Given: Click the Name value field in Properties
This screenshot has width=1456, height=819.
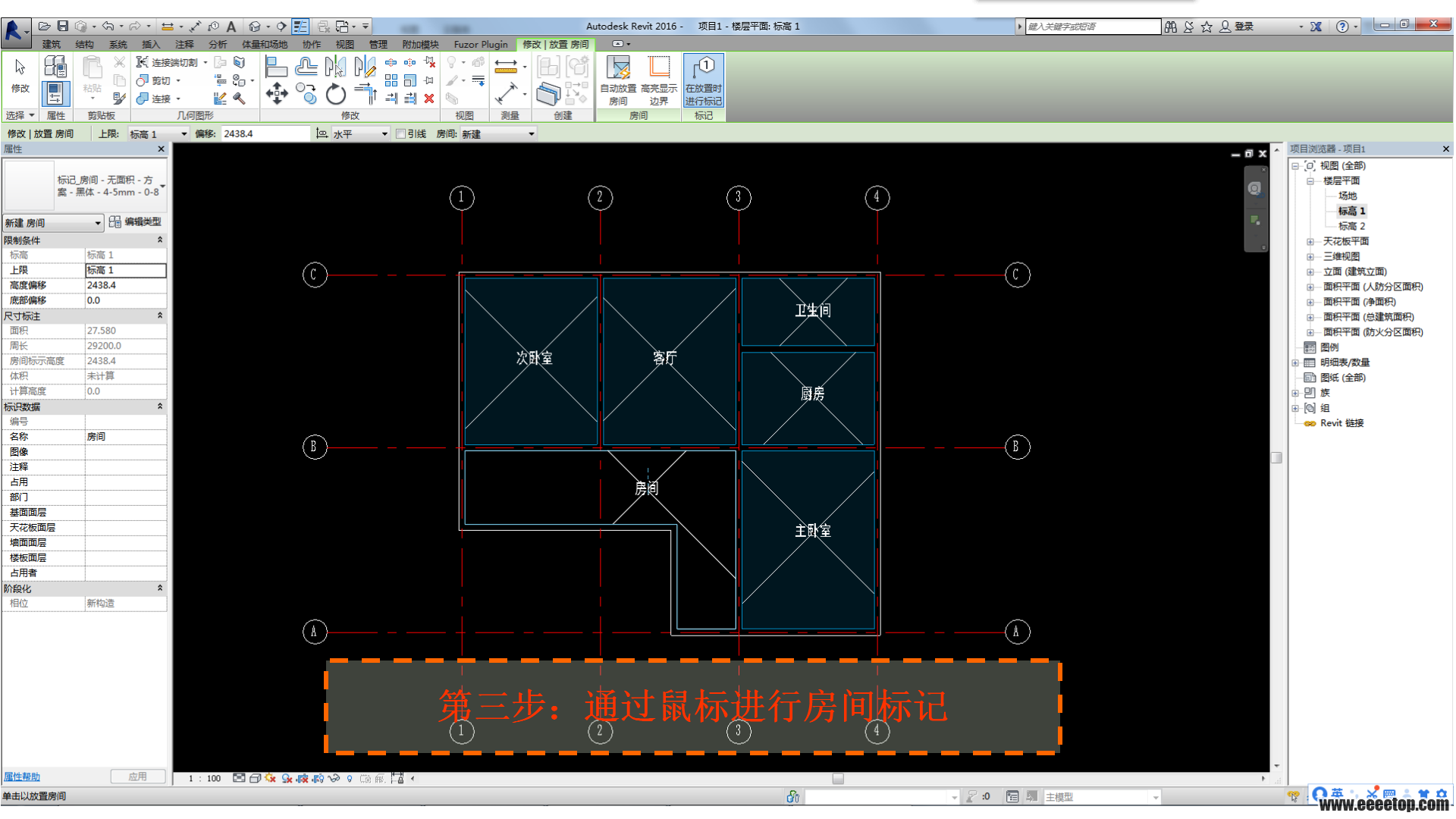Looking at the screenshot, I should point(126,437).
